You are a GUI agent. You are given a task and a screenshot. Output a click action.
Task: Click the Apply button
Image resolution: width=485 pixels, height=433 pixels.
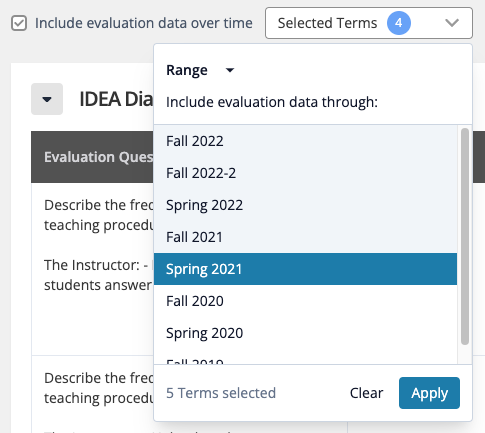tap(429, 393)
